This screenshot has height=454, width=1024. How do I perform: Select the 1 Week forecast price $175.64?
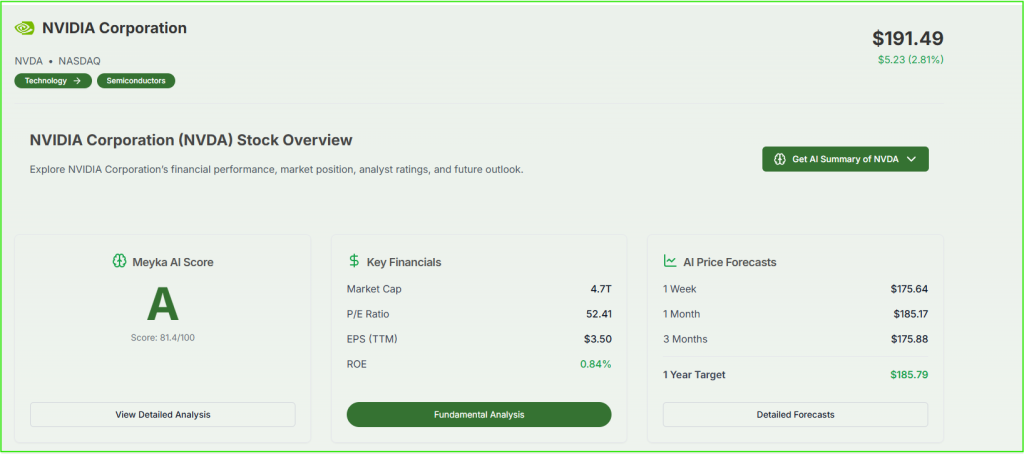coord(909,289)
